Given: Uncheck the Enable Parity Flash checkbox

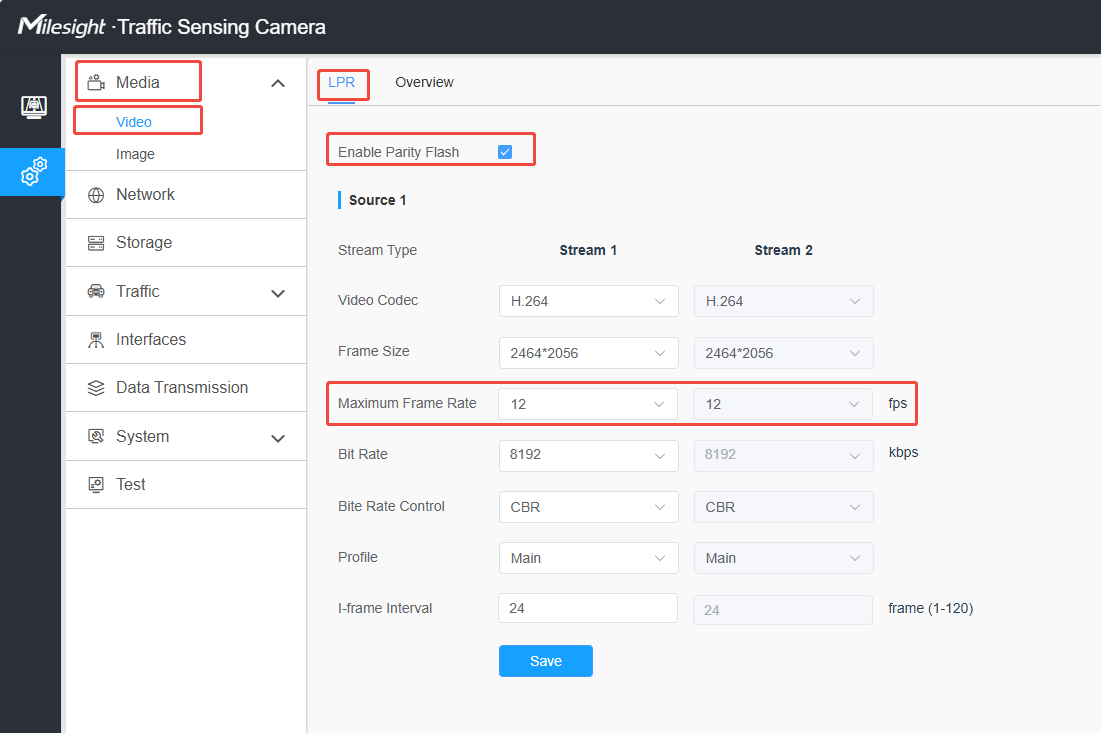Looking at the screenshot, I should [x=505, y=152].
